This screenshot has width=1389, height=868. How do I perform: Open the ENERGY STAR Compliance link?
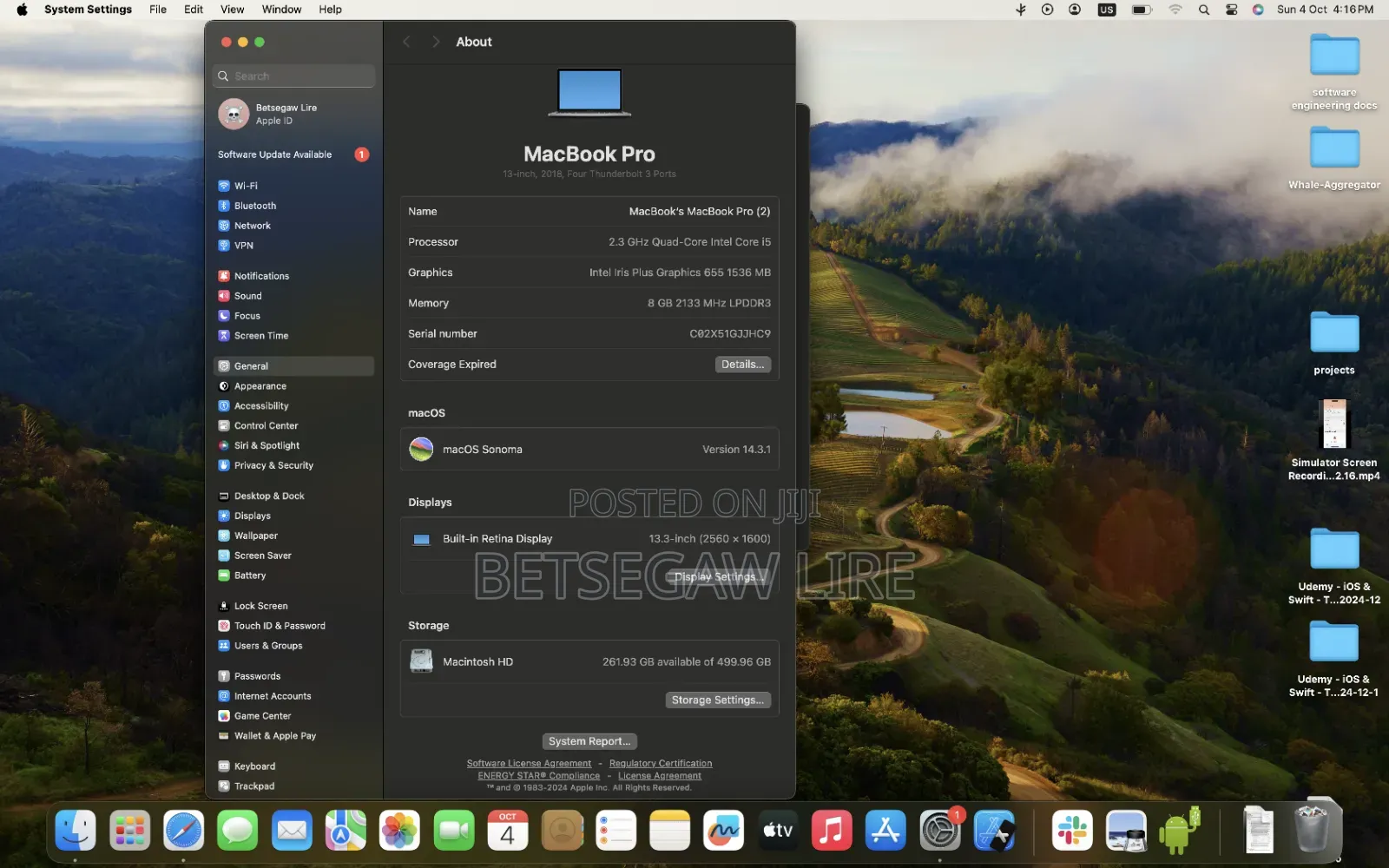(x=539, y=776)
